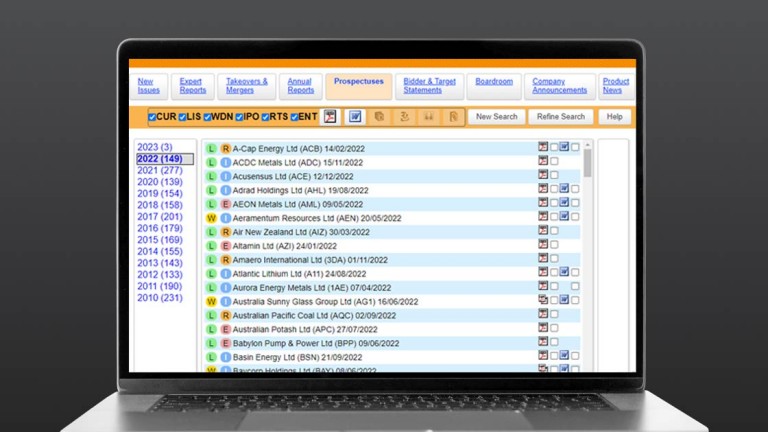768x432 pixels.
Task: Select the 2021 (277) year link
Action: (160, 170)
